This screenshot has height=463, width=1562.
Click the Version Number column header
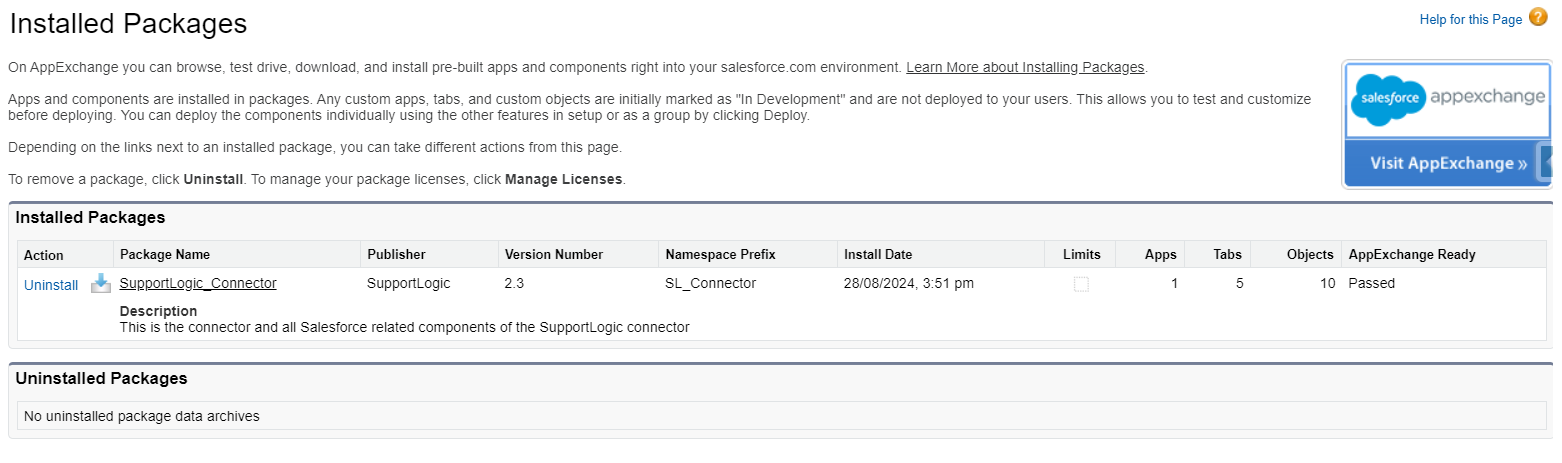pyautogui.click(x=554, y=254)
